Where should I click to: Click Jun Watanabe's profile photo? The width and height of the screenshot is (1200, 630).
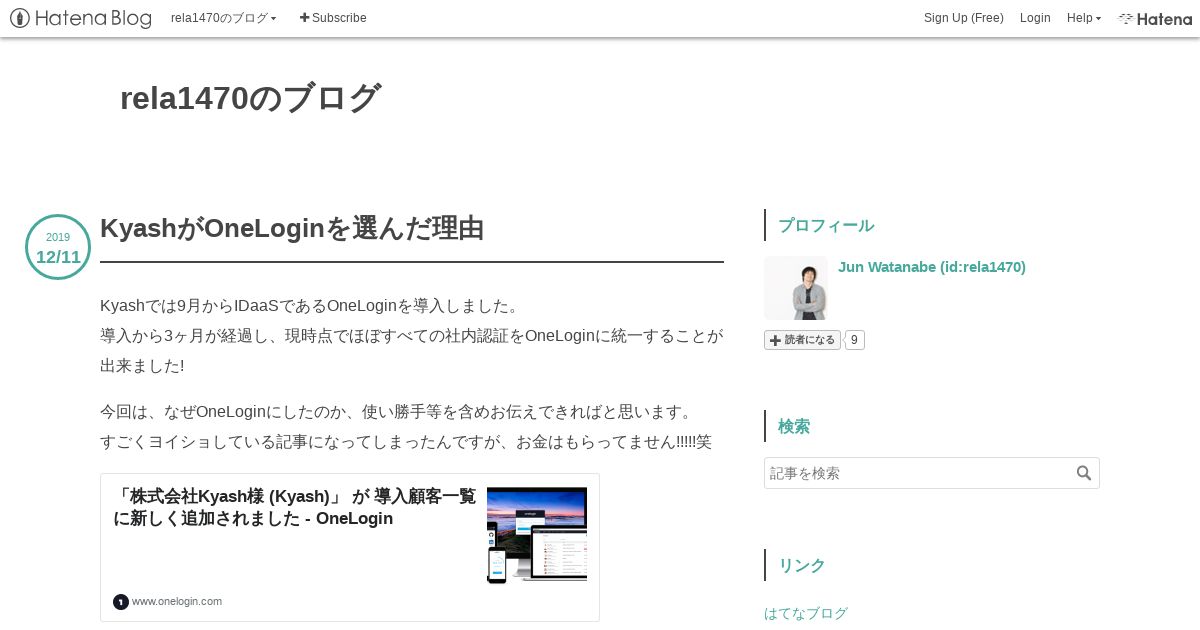coord(796,288)
